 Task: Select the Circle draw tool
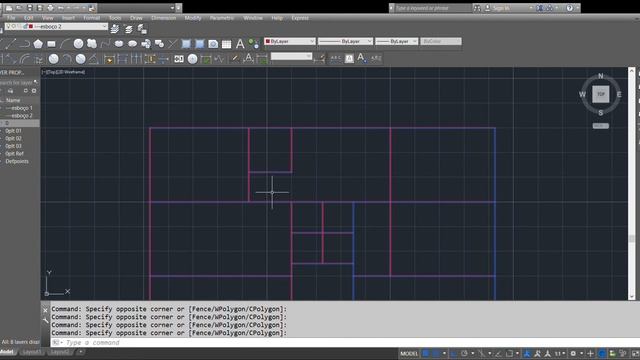coord(78,44)
